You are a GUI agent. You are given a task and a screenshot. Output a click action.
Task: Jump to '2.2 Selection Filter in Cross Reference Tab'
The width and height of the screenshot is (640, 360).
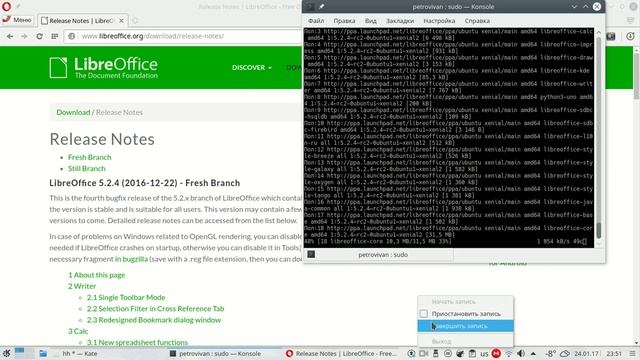(155, 309)
